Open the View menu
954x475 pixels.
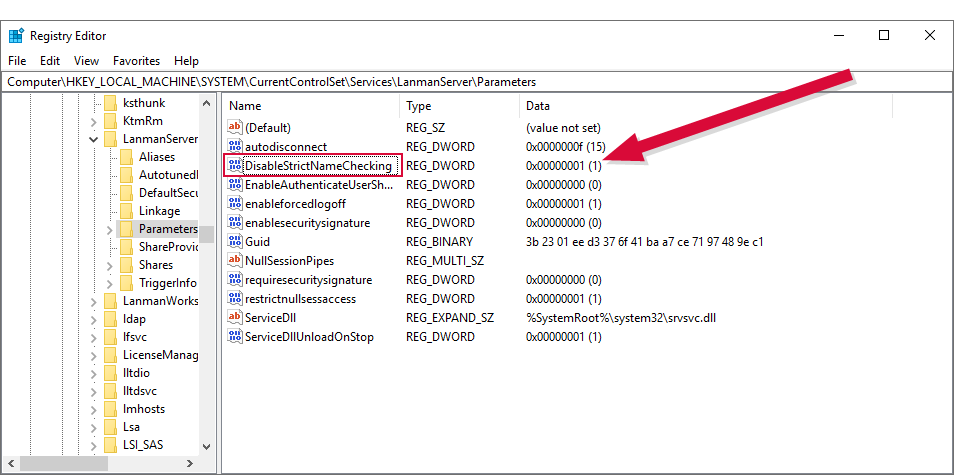point(86,61)
